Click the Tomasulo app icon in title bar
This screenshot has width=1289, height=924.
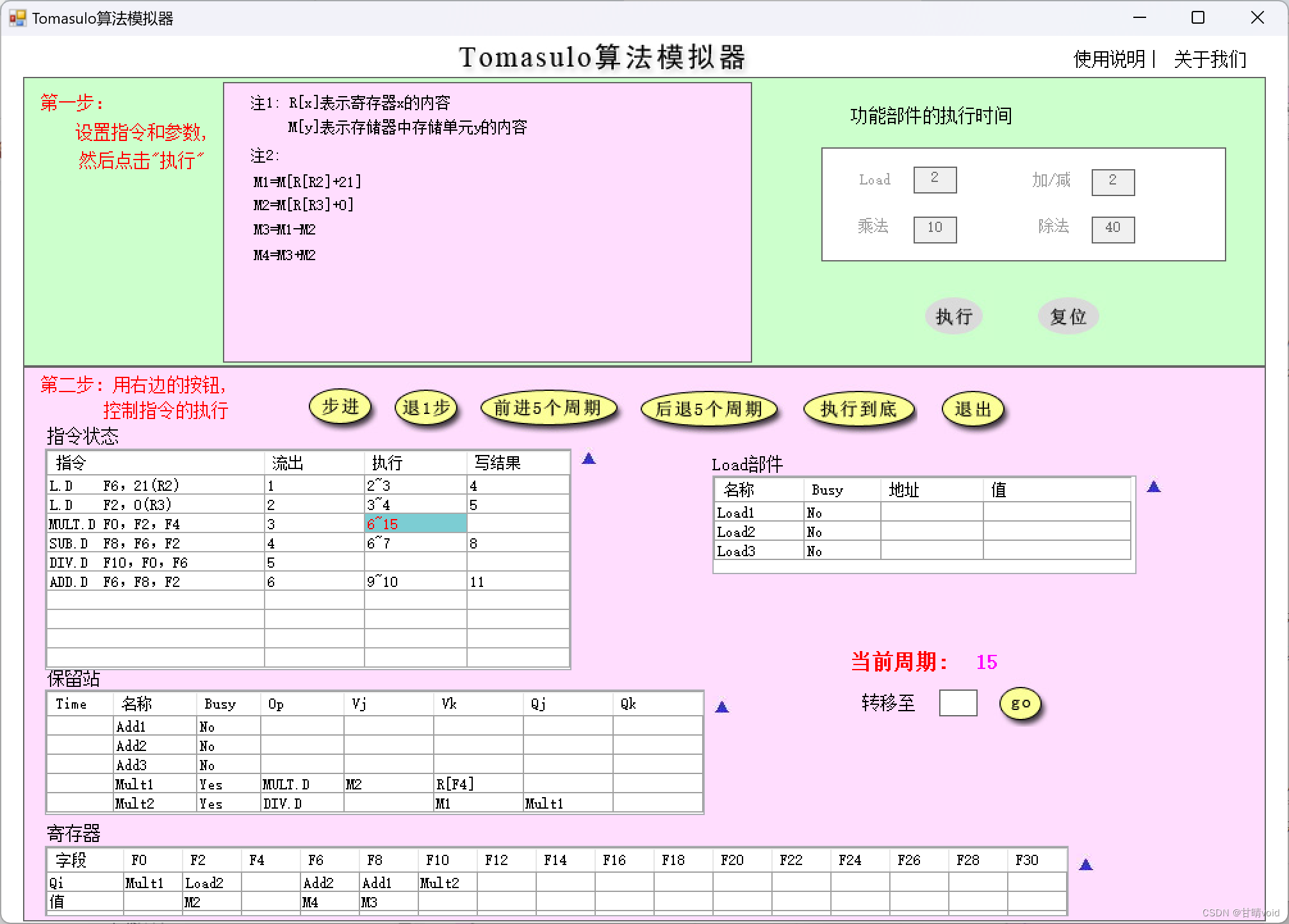(17, 18)
